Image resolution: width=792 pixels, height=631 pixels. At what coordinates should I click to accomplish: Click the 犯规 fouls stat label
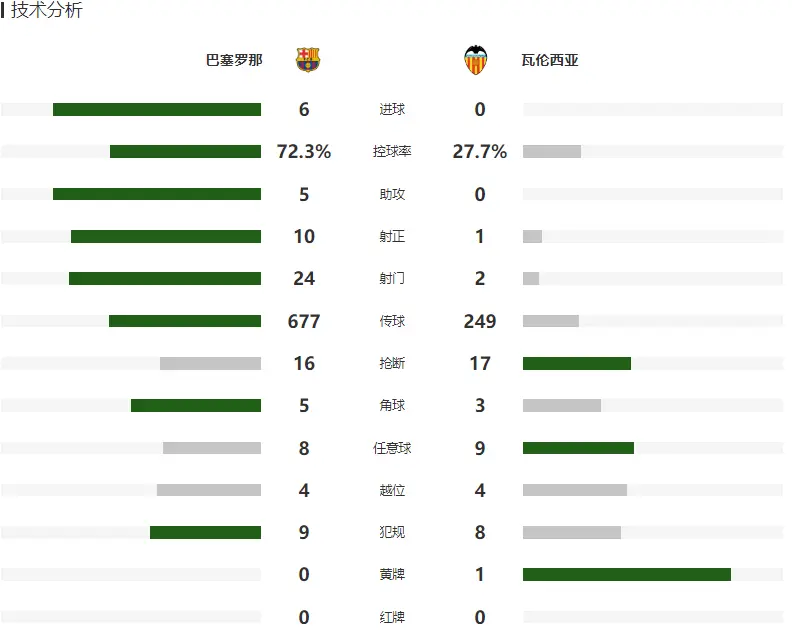pyautogui.click(x=392, y=533)
